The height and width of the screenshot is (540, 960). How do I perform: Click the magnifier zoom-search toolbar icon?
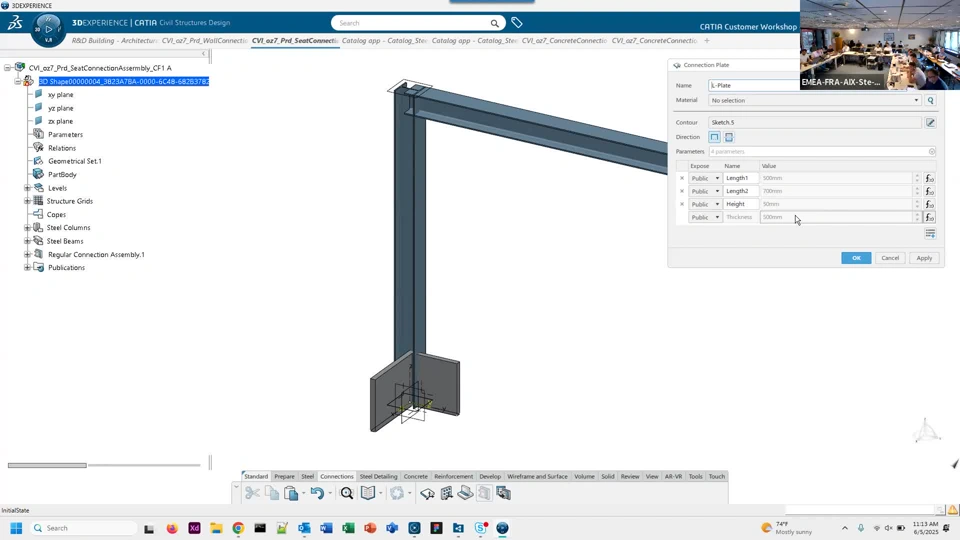tap(347, 493)
